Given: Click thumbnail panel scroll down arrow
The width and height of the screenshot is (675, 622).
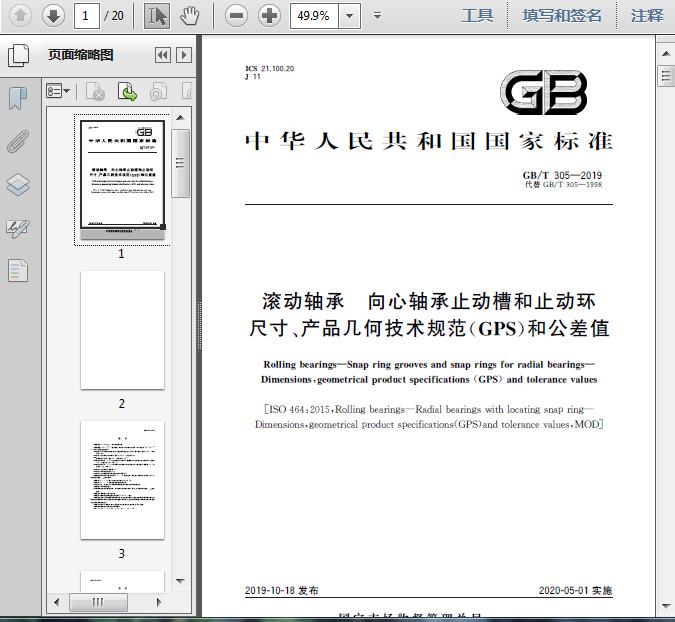Looking at the screenshot, I should tap(180, 581).
